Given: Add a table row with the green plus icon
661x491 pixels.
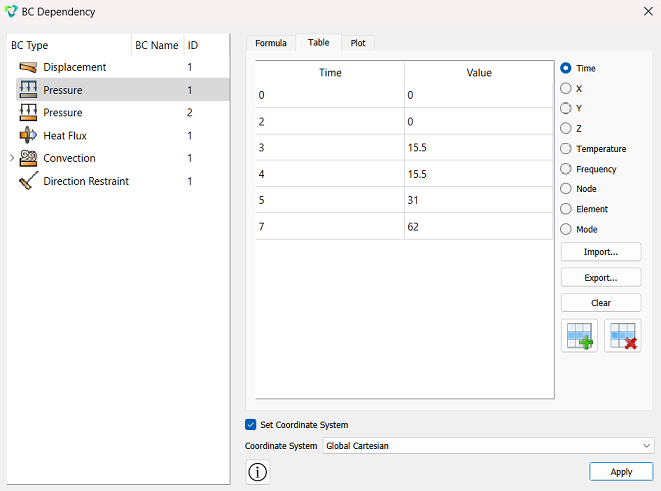Looking at the screenshot, I should pyautogui.click(x=580, y=335).
